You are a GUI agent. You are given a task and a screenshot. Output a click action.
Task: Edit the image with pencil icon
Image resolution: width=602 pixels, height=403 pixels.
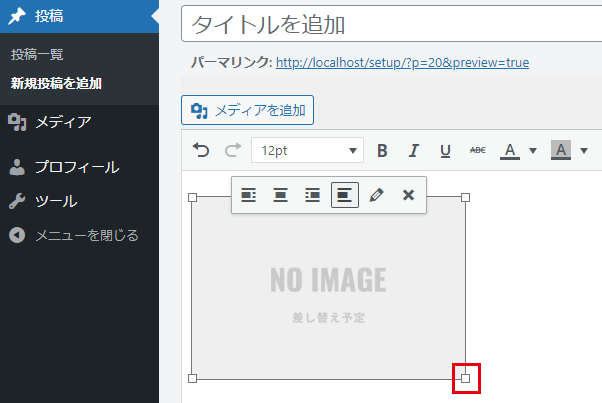click(x=376, y=195)
